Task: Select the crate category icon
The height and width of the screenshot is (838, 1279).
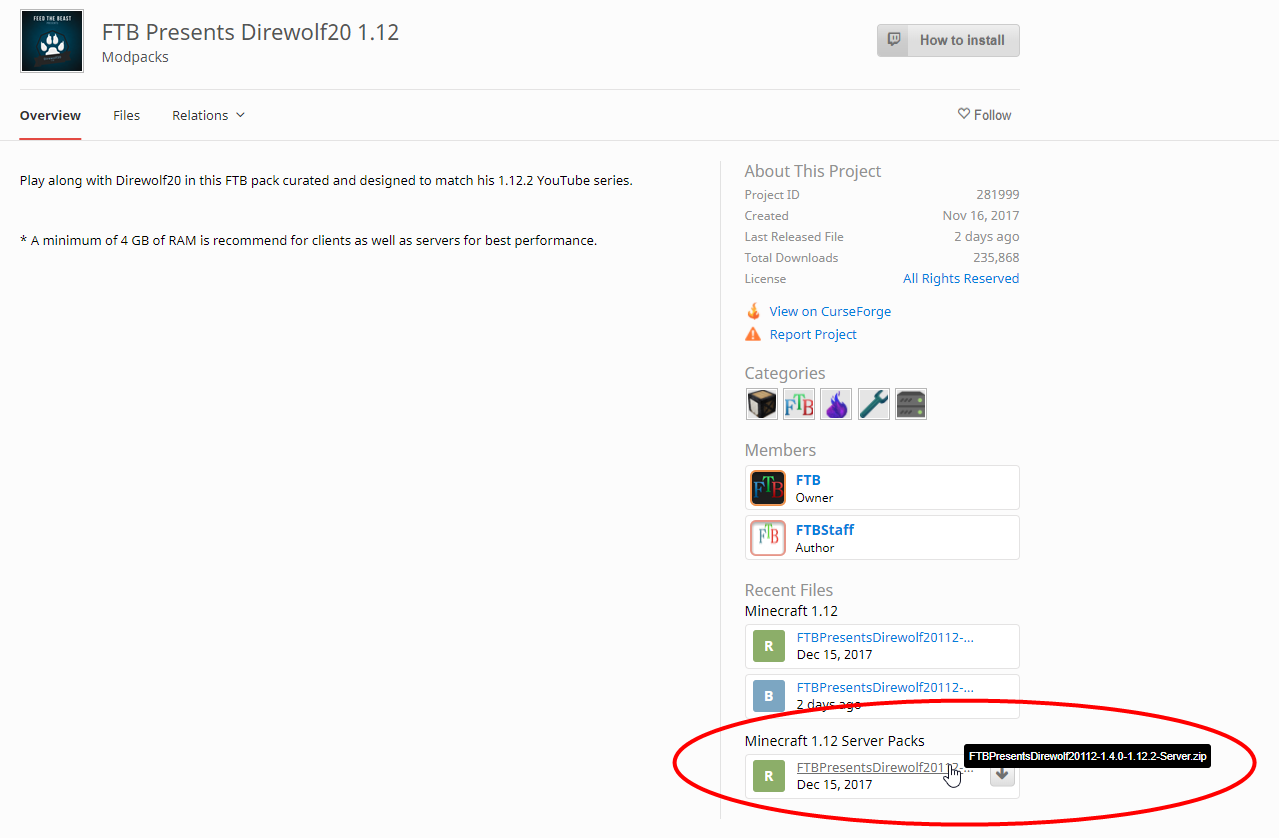Action: click(761, 404)
